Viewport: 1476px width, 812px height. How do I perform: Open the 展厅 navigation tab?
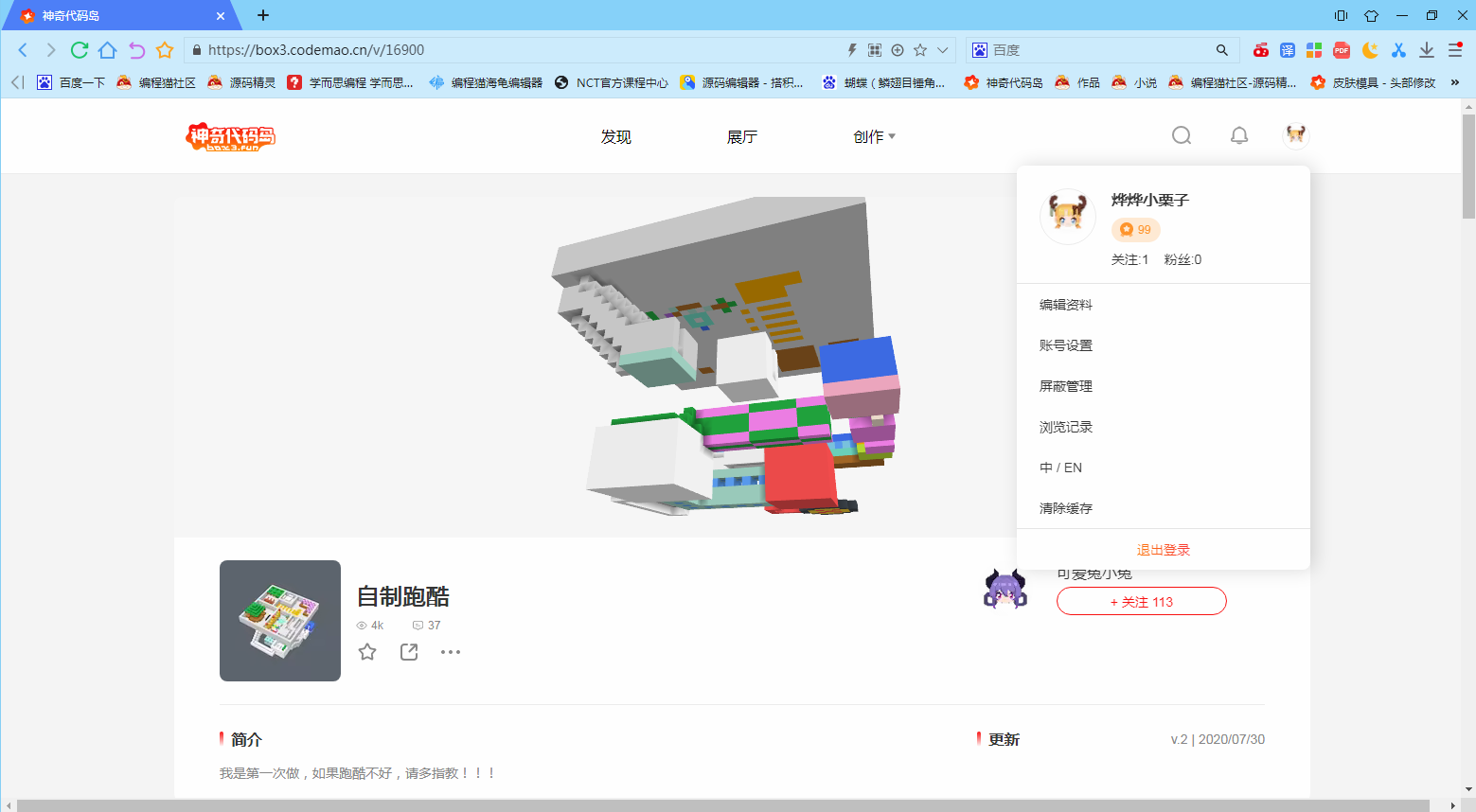pos(742,137)
